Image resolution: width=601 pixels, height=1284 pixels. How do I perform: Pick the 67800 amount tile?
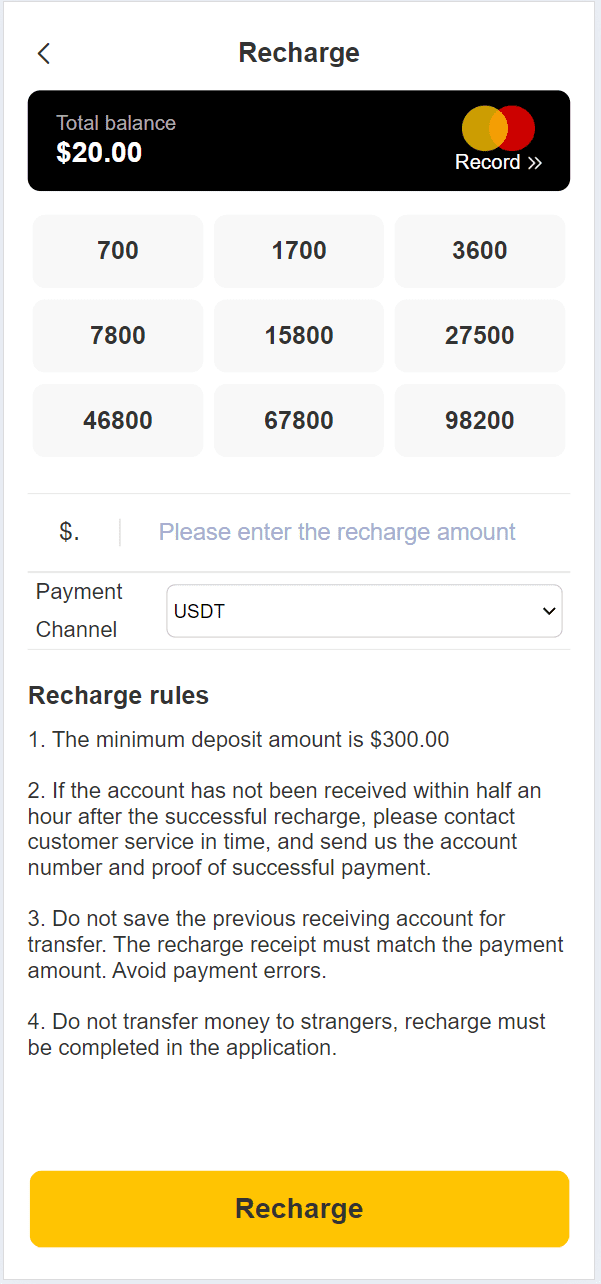(x=299, y=421)
